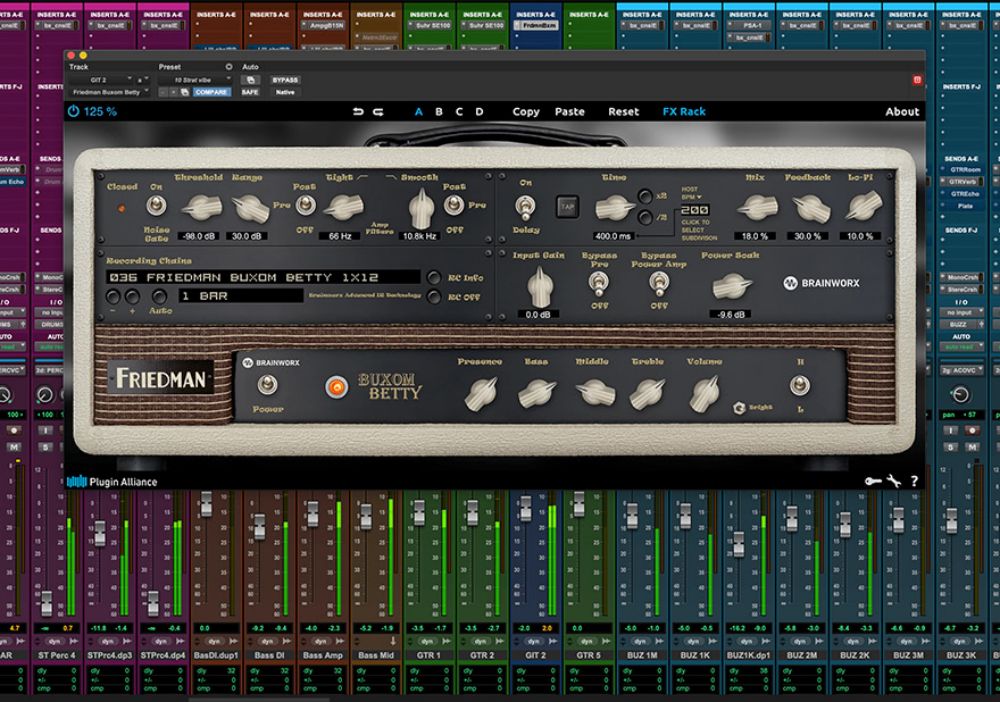Click the red target button in plugin header
The image size is (1000, 702).
pyautogui.click(x=917, y=80)
